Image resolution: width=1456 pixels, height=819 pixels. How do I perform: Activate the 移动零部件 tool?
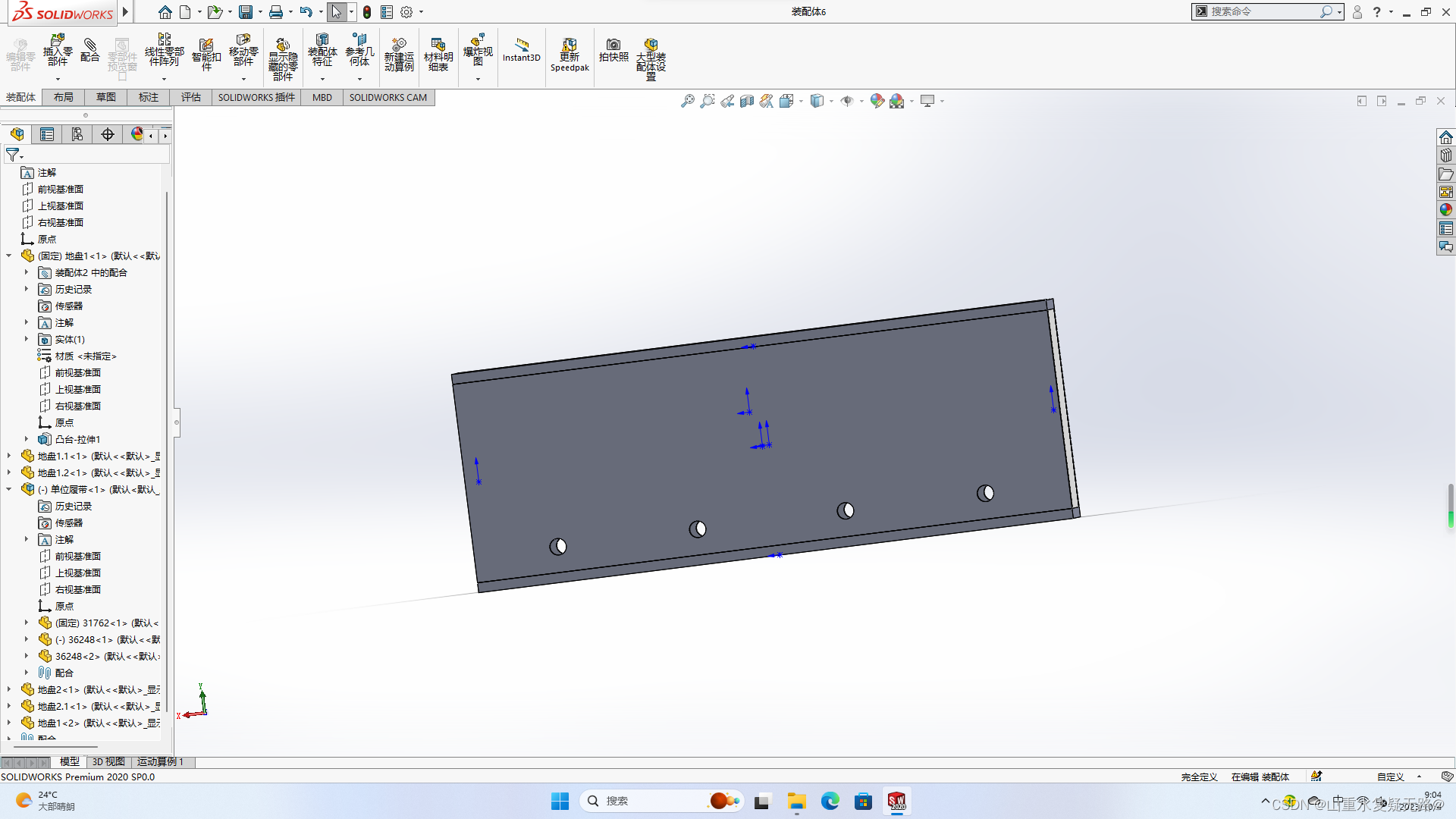[243, 53]
